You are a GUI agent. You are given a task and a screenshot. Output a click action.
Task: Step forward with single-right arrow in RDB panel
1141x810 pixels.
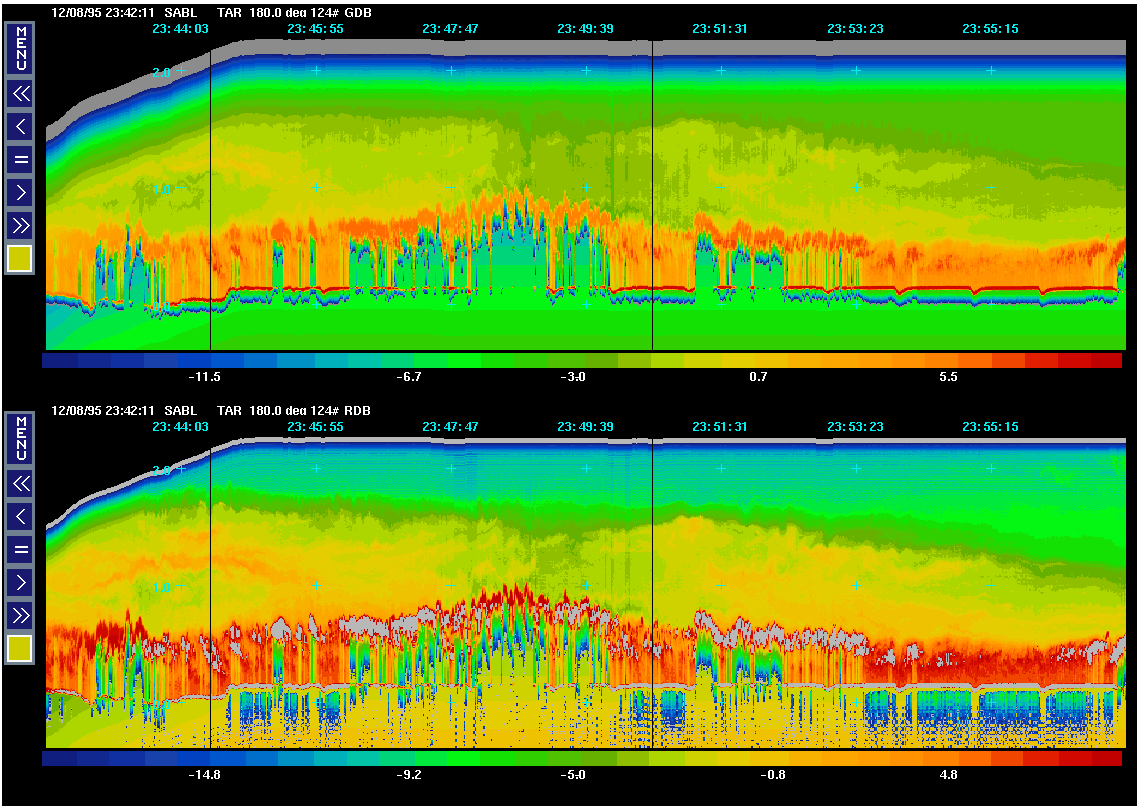[20, 581]
